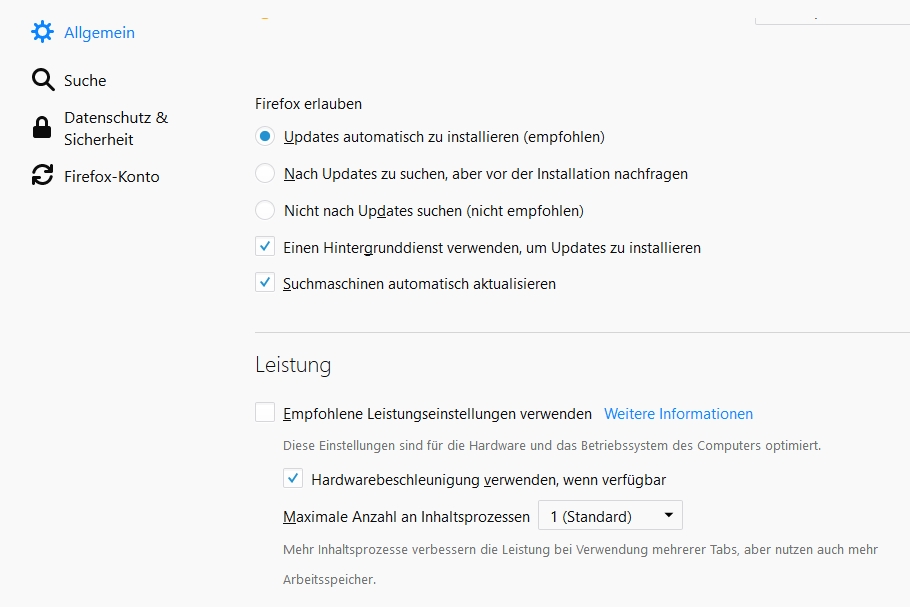Screen dimensions: 910x607
Task: Click the magnifying glass icon for Suche
Action: click(x=42, y=80)
